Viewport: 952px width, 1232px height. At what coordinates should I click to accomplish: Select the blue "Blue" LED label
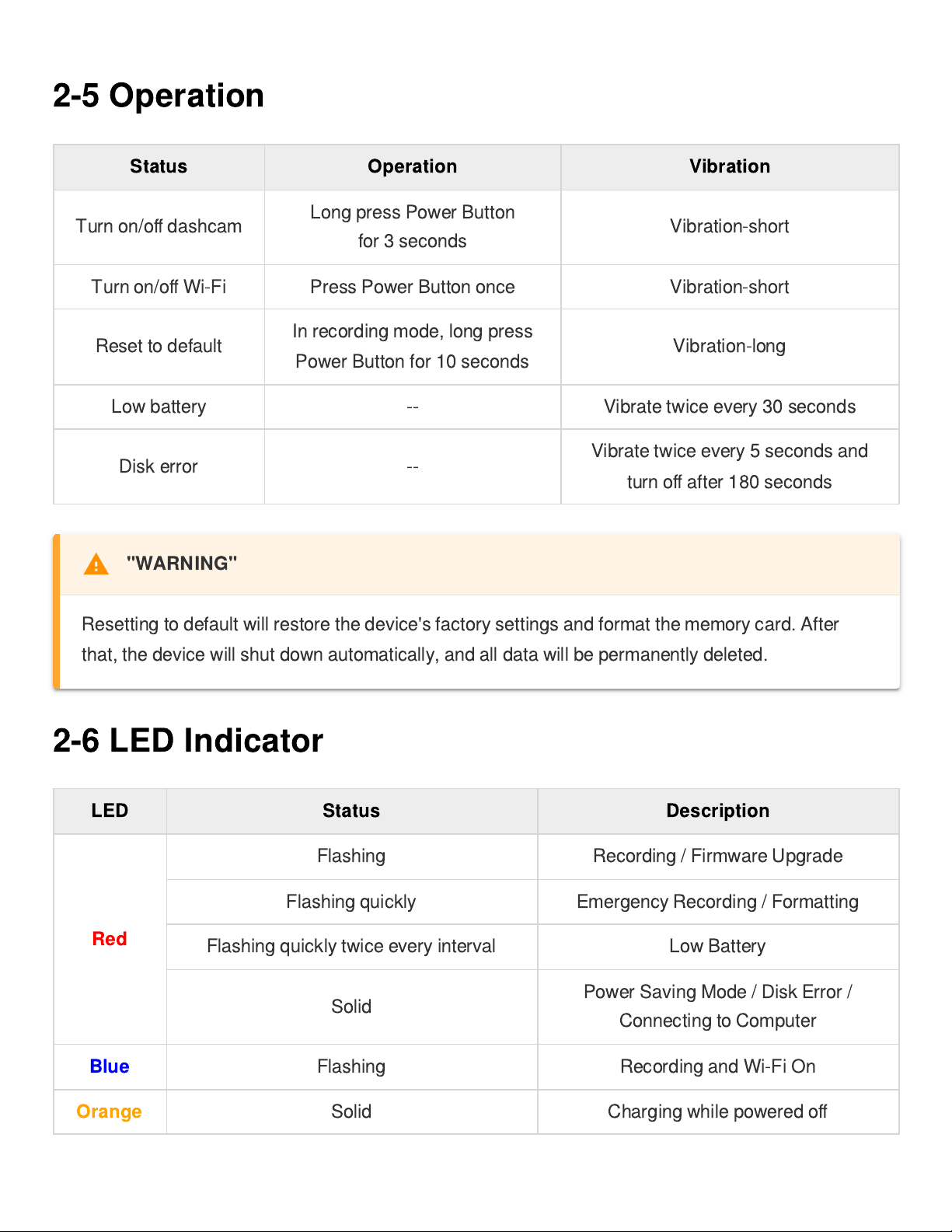(110, 1066)
